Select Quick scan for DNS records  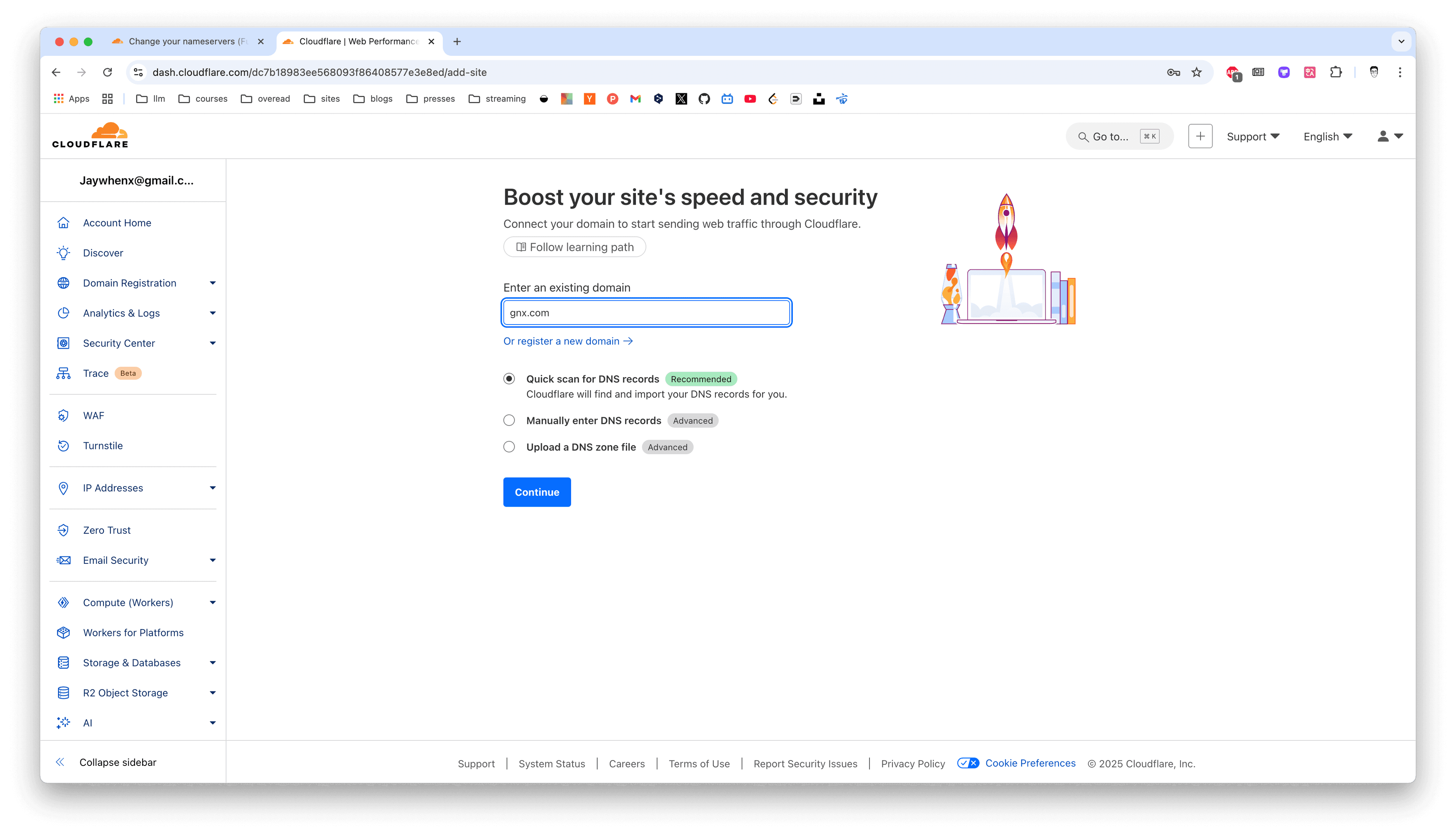pos(509,379)
